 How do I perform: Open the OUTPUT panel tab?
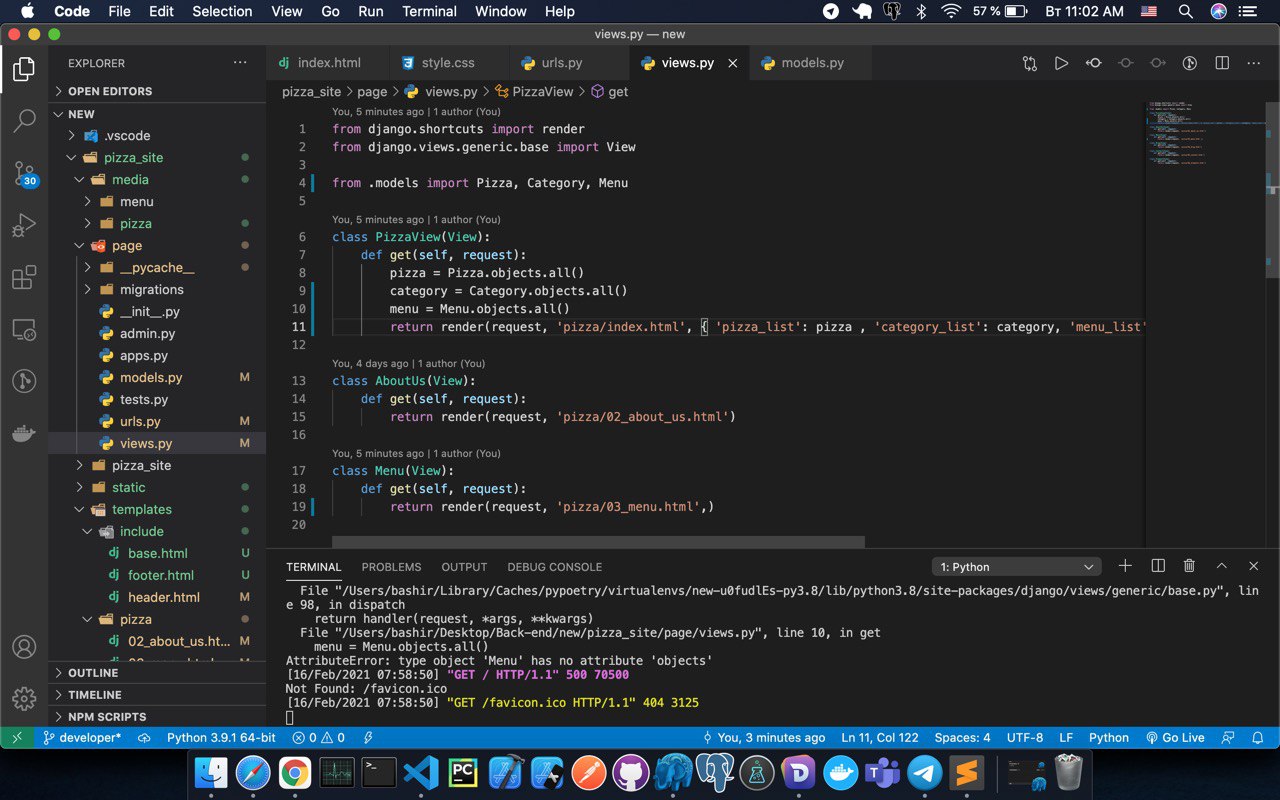coord(464,567)
